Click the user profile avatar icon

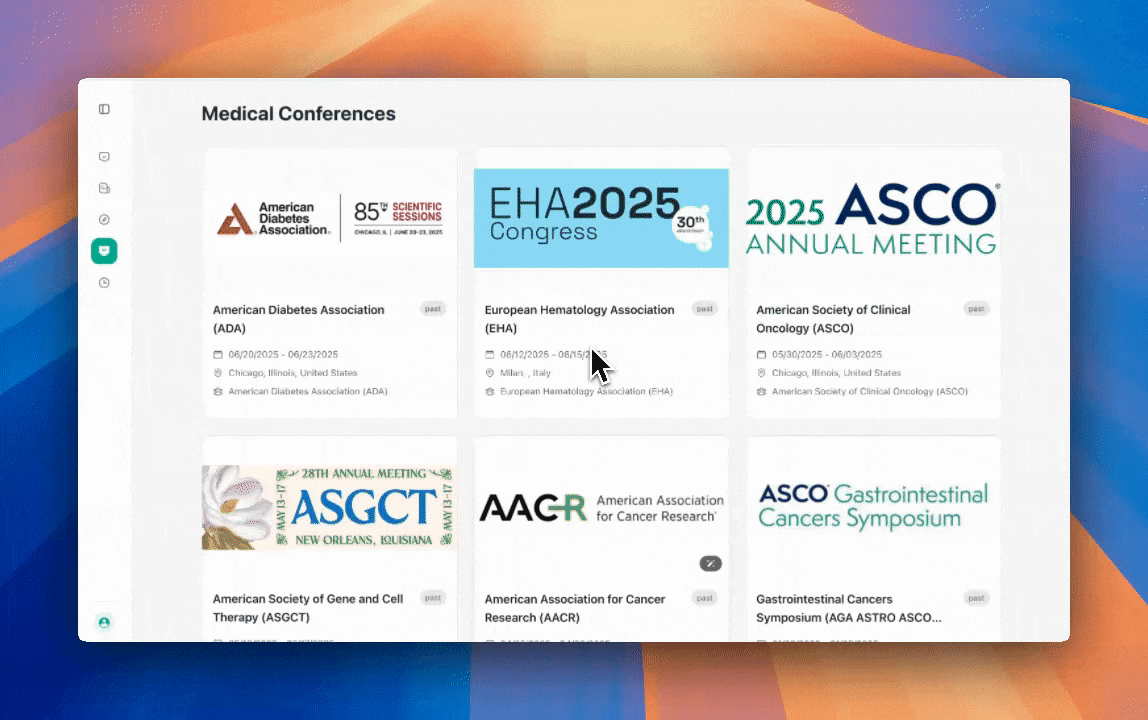pos(104,622)
